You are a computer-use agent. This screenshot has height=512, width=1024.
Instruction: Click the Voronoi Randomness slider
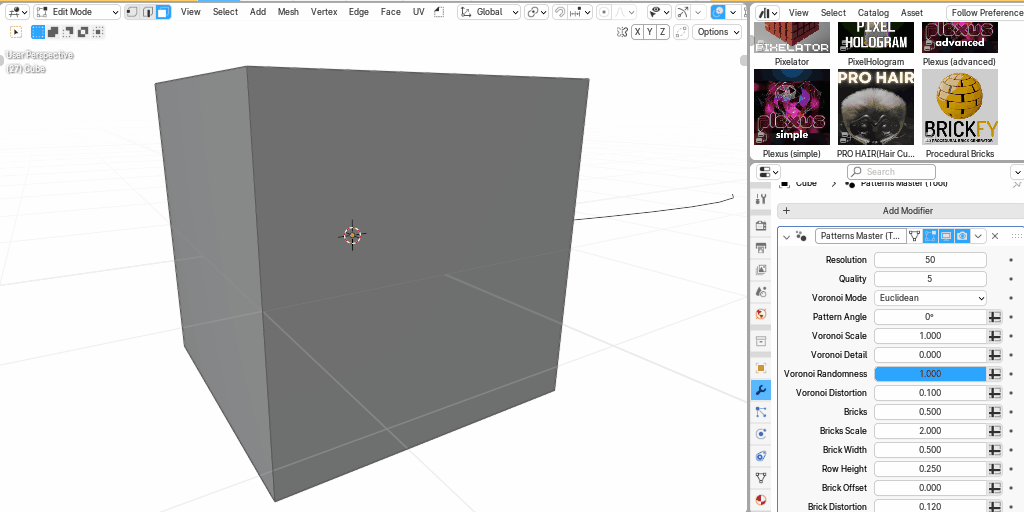click(x=930, y=374)
